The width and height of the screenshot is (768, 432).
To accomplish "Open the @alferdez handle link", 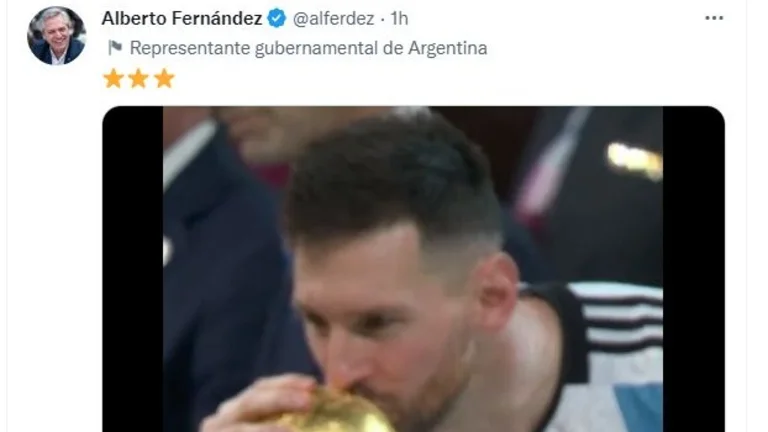I will 334,19.
